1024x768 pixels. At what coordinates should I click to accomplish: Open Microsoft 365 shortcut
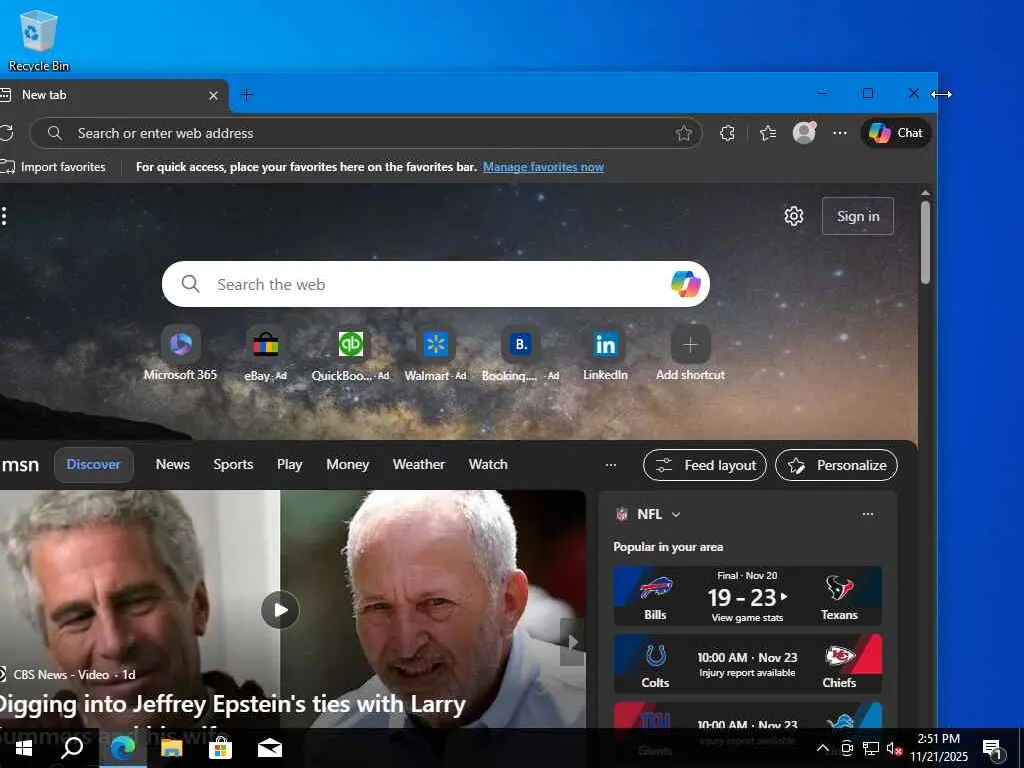pyautogui.click(x=180, y=354)
